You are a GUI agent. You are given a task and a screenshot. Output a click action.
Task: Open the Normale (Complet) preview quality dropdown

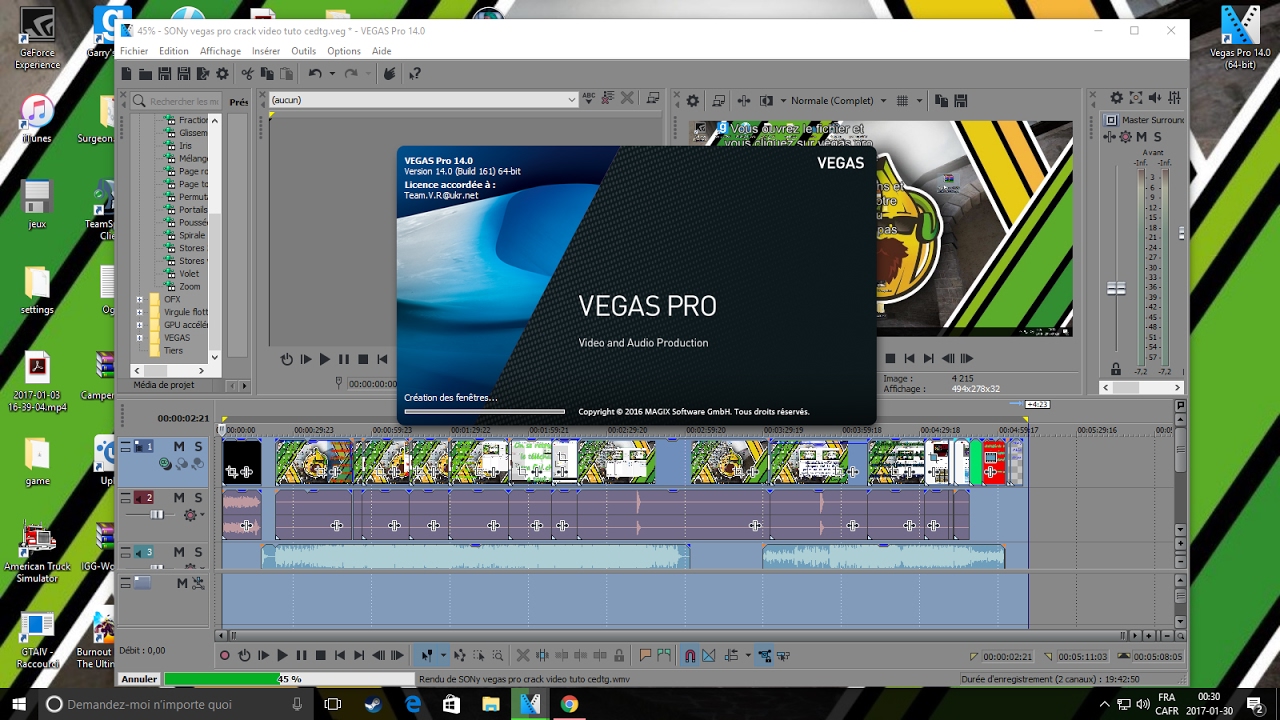coord(839,100)
